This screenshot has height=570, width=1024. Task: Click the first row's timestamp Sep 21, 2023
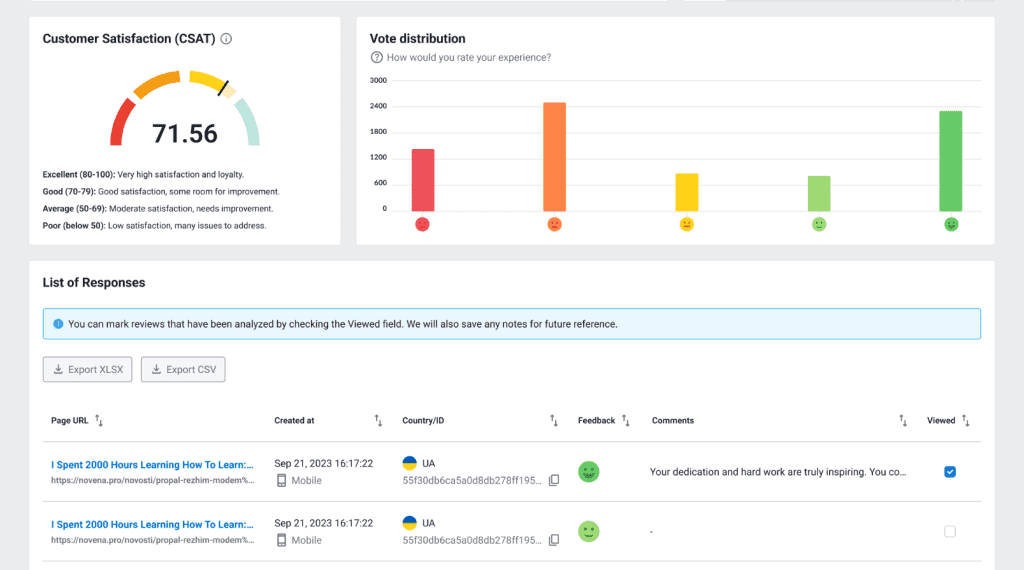323,464
